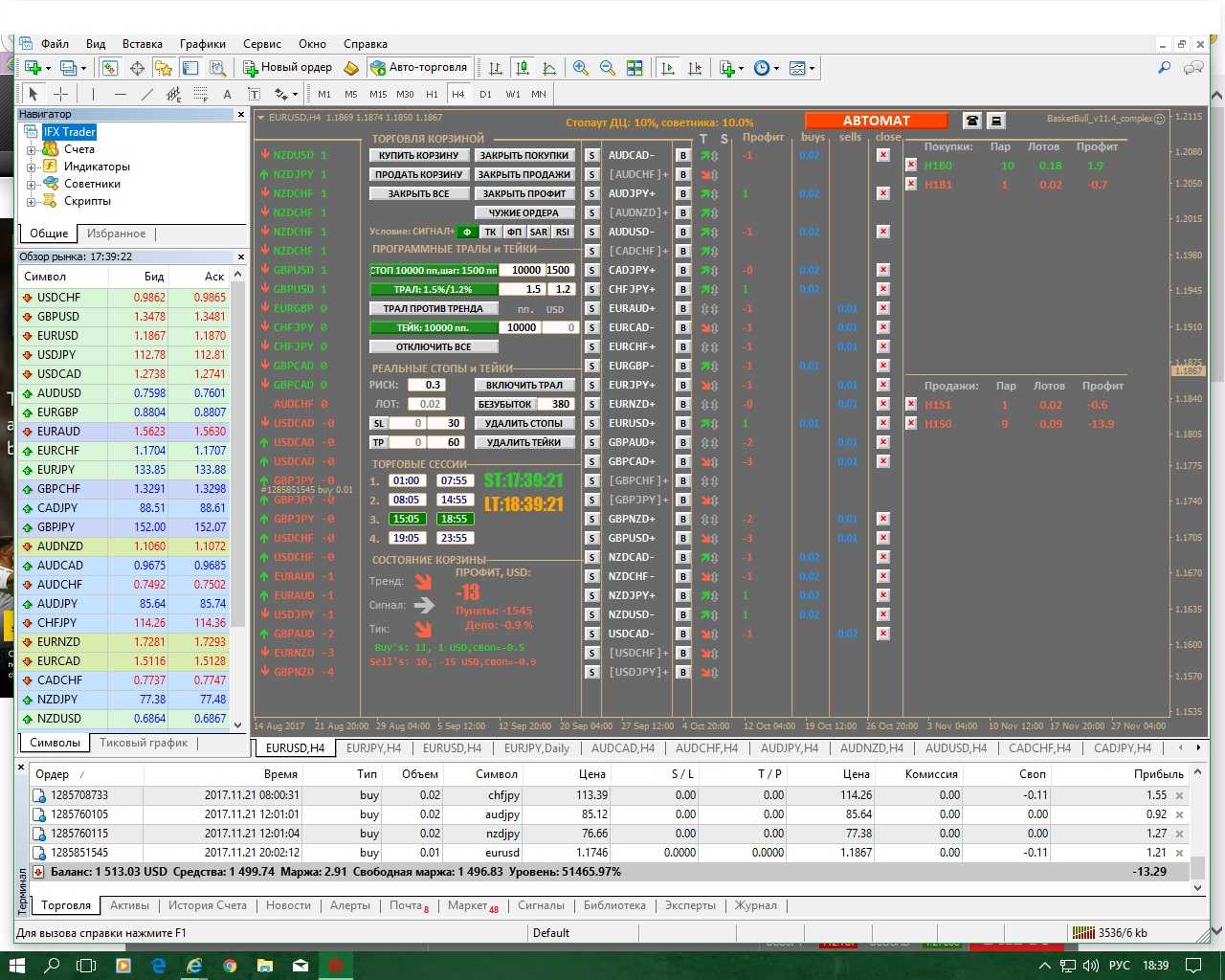This screenshot has height=980, width=1225.
Task: Close order 1285708733 with its X
Action: (1180, 796)
